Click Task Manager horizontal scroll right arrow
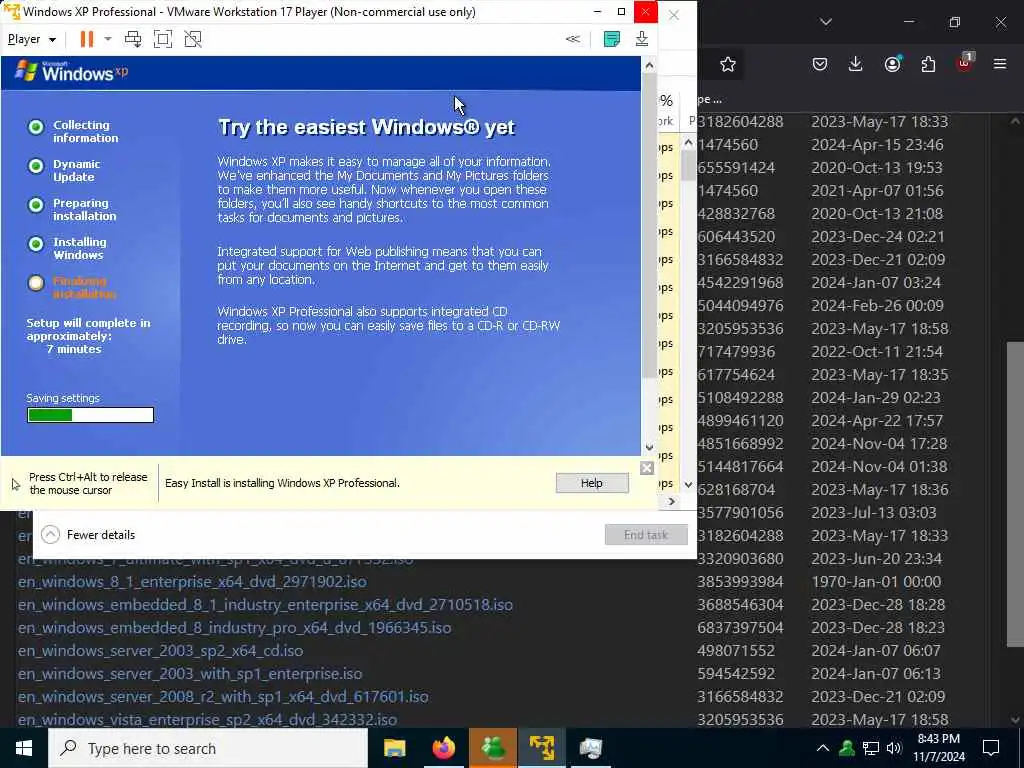 click(671, 502)
